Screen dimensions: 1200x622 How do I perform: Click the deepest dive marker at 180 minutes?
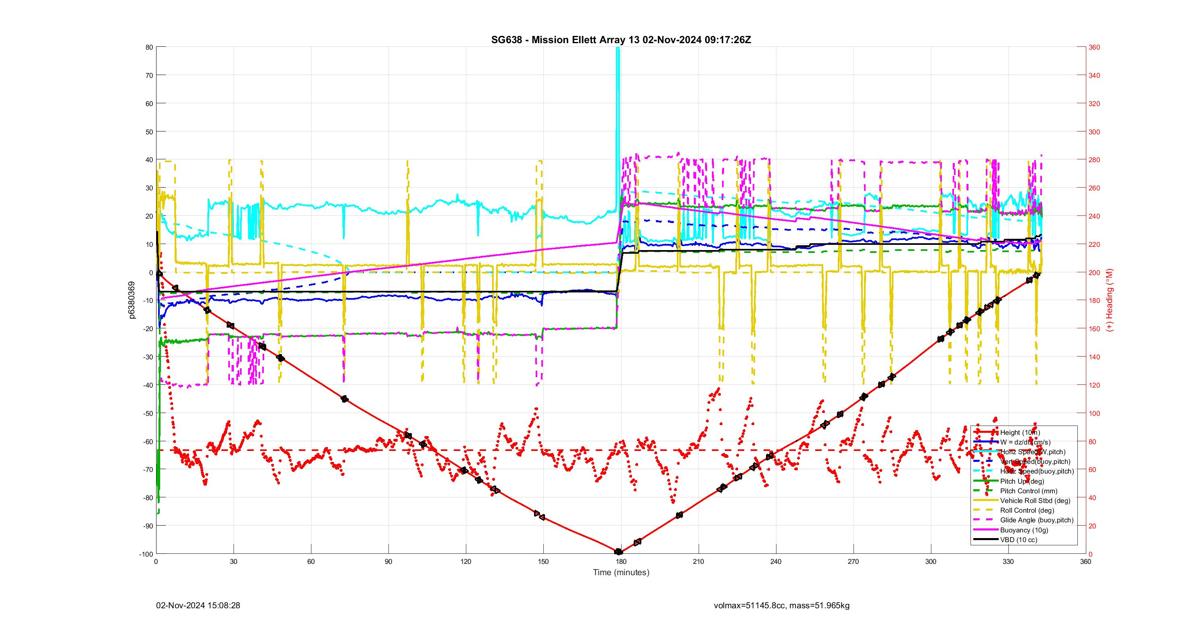pyautogui.click(x=618, y=552)
